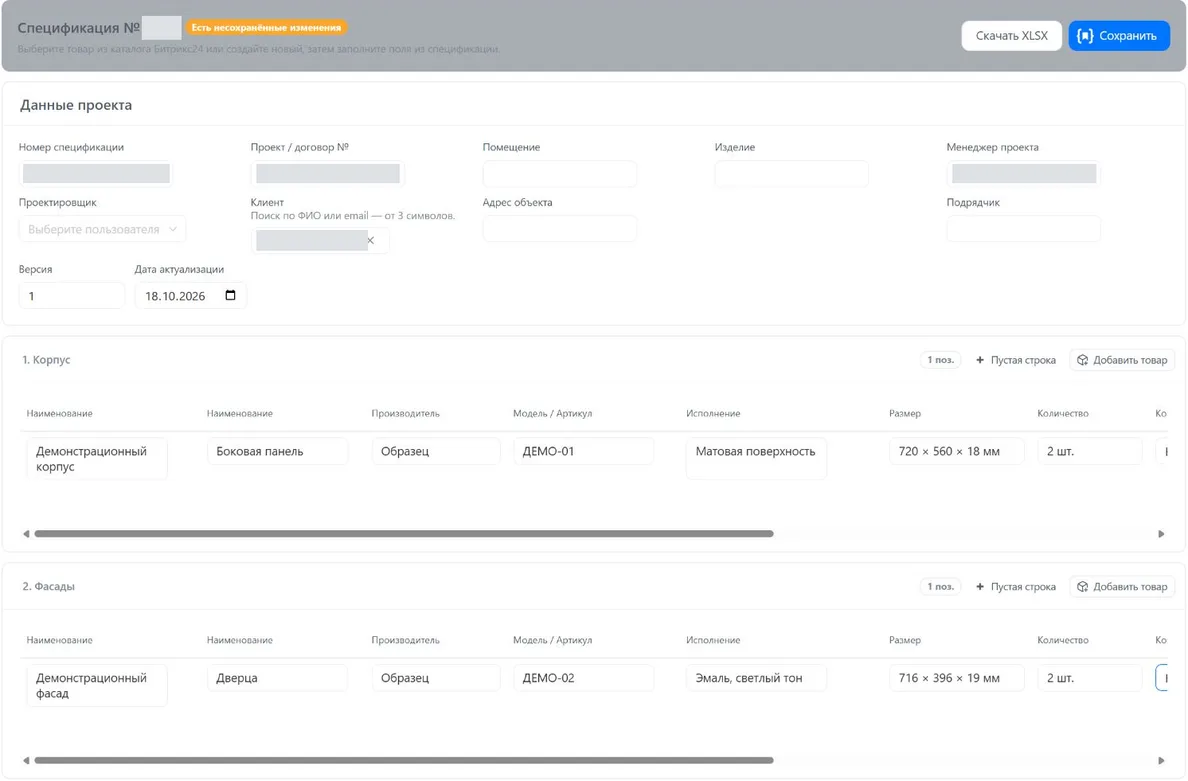This screenshot has width=1188, height=781.
Task: Click the box icon of Добавить товар in Фасады
Action: click(1083, 586)
